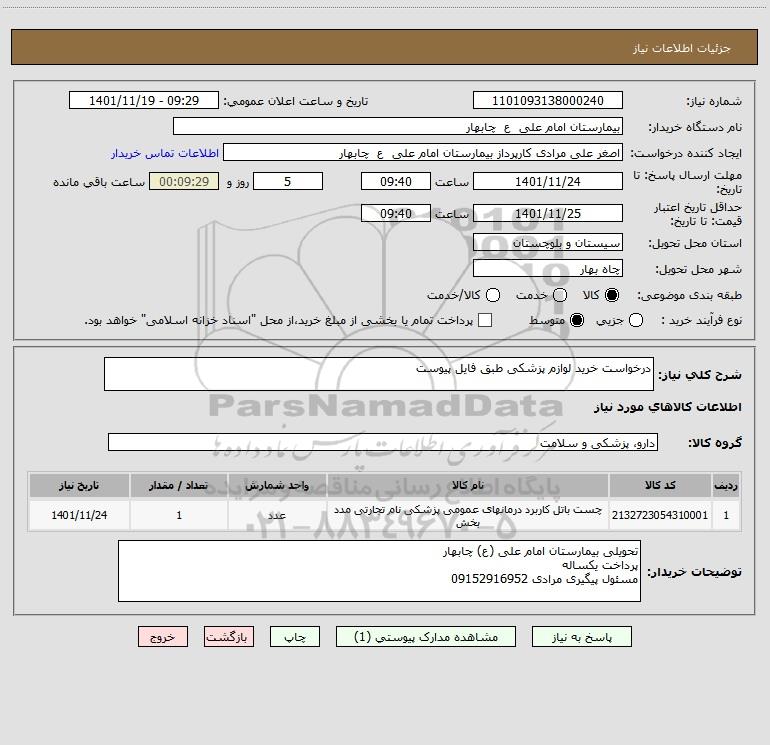Choose the متوسط purchase type radio

pos(577,321)
